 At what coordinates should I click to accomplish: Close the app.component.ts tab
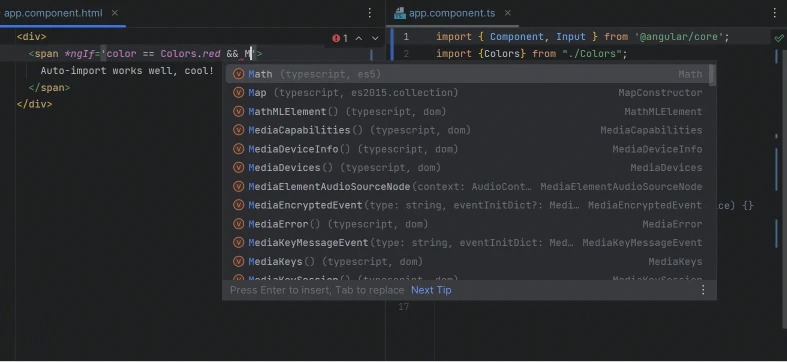(x=508, y=13)
